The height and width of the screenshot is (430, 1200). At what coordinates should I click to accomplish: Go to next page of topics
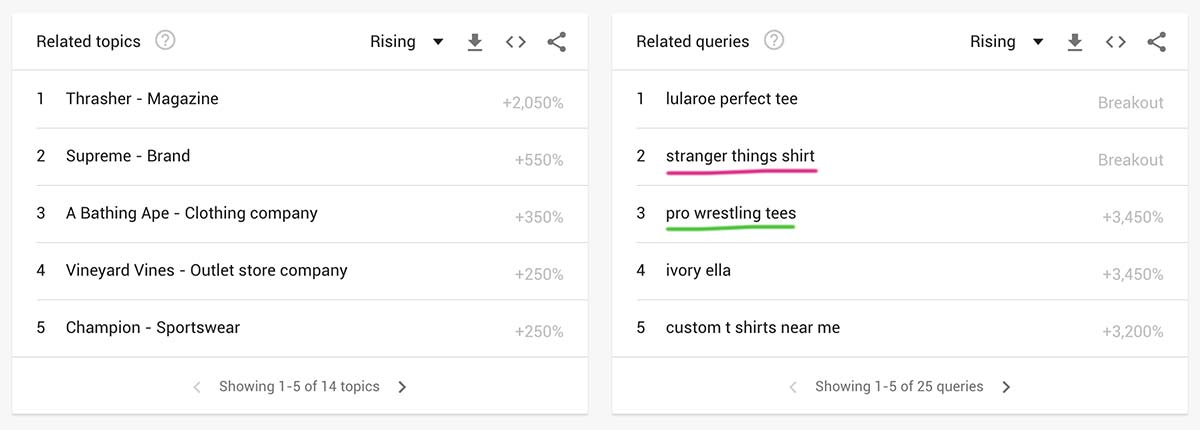[402, 387]
